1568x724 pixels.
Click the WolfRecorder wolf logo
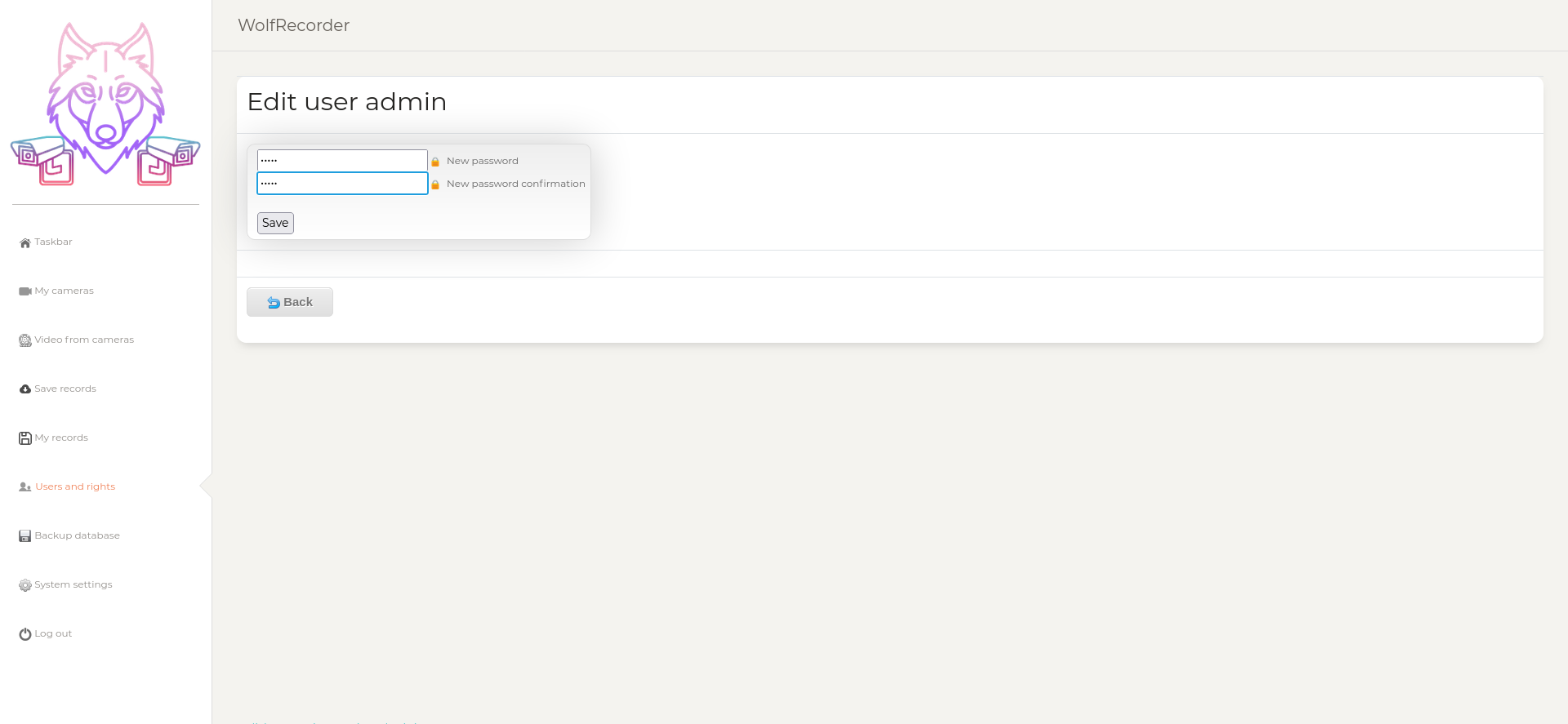tap(105, 104)
